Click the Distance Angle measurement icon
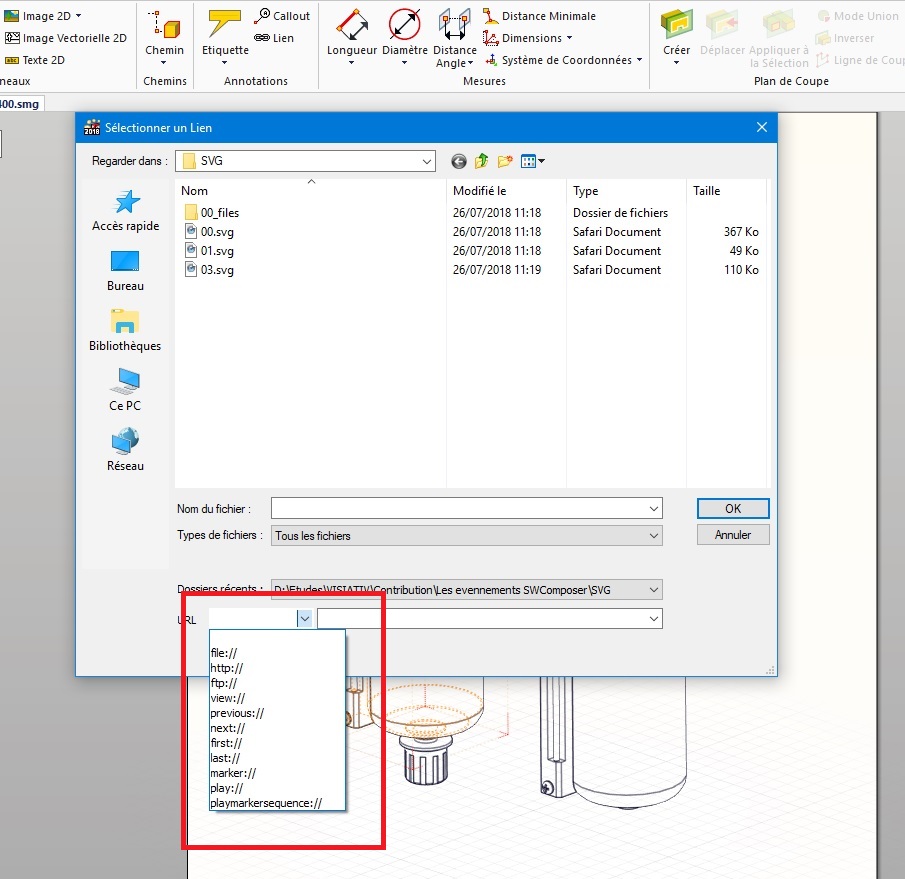The height and width of the screenshot is (879, 905). pyautogui.click(x=454, y=24)
